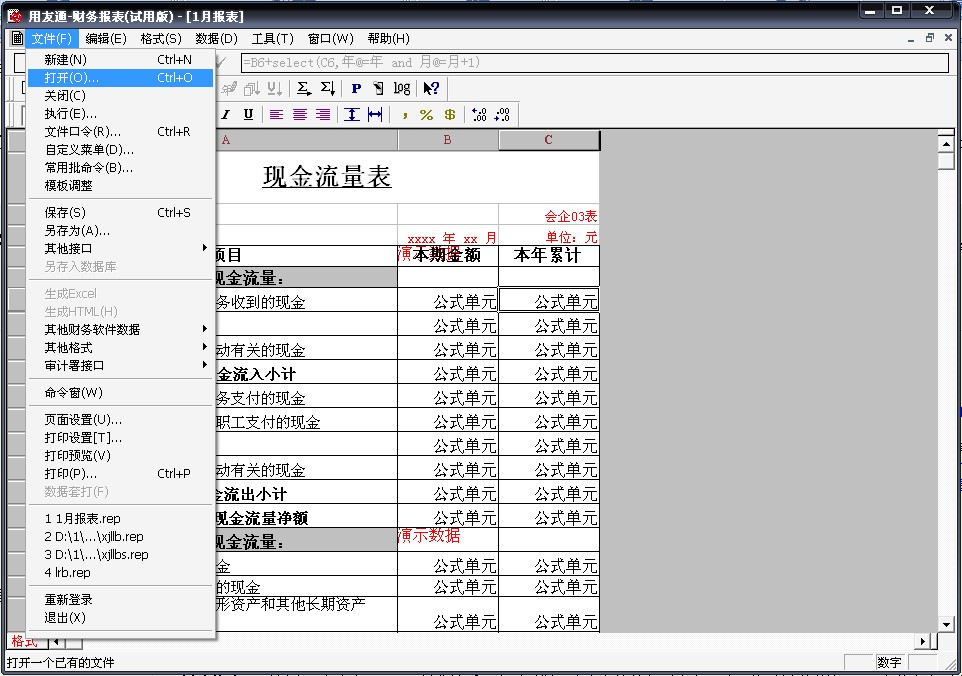Open the 编辑(E) menu
Viewport: 962px width, 676px height.
[106, 39]
